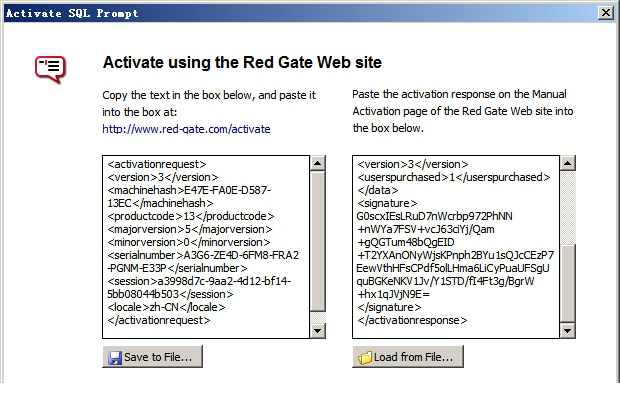This screenshot has width=620, height=398.
Task: Click the session a3998d7c-9aa2-4d12-bf14- line
Action: [199, 281]
